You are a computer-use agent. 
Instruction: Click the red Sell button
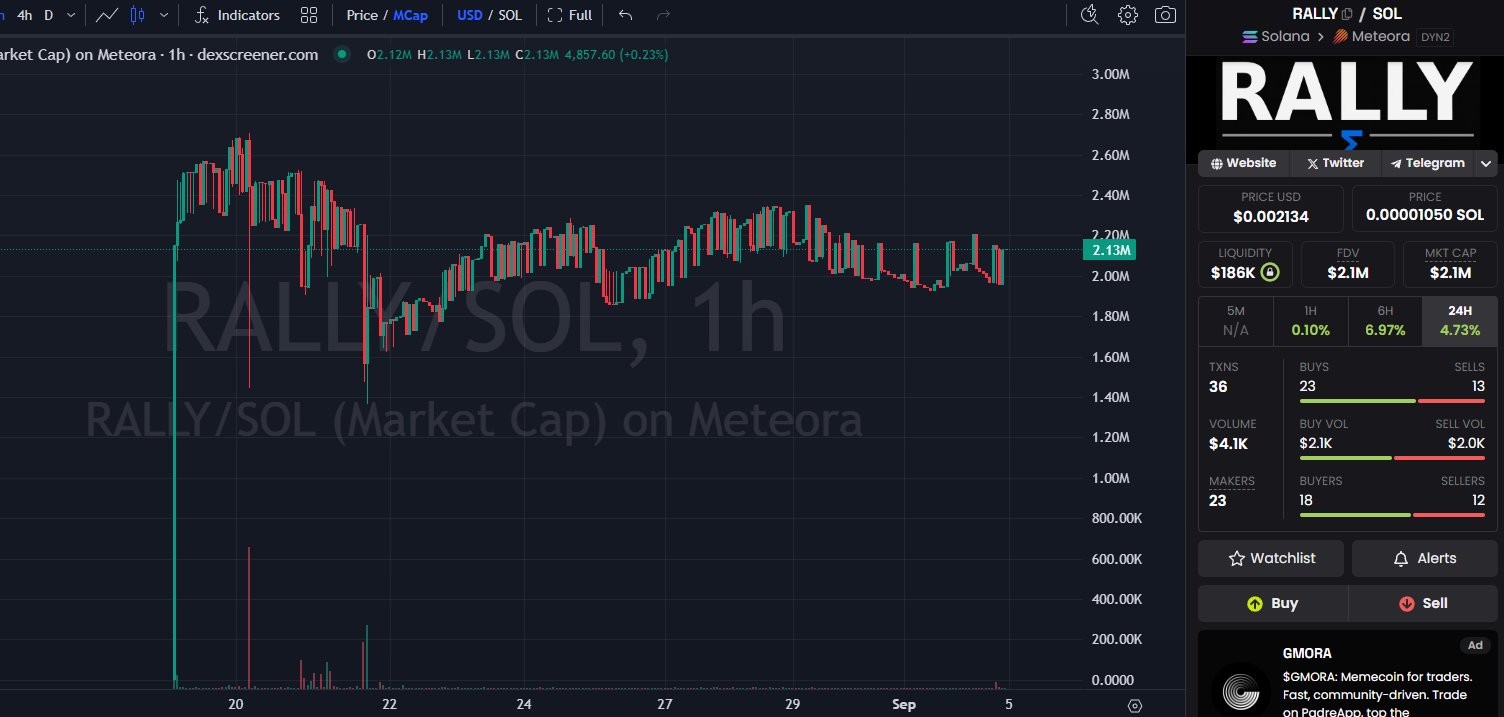tap(1422, 603)
